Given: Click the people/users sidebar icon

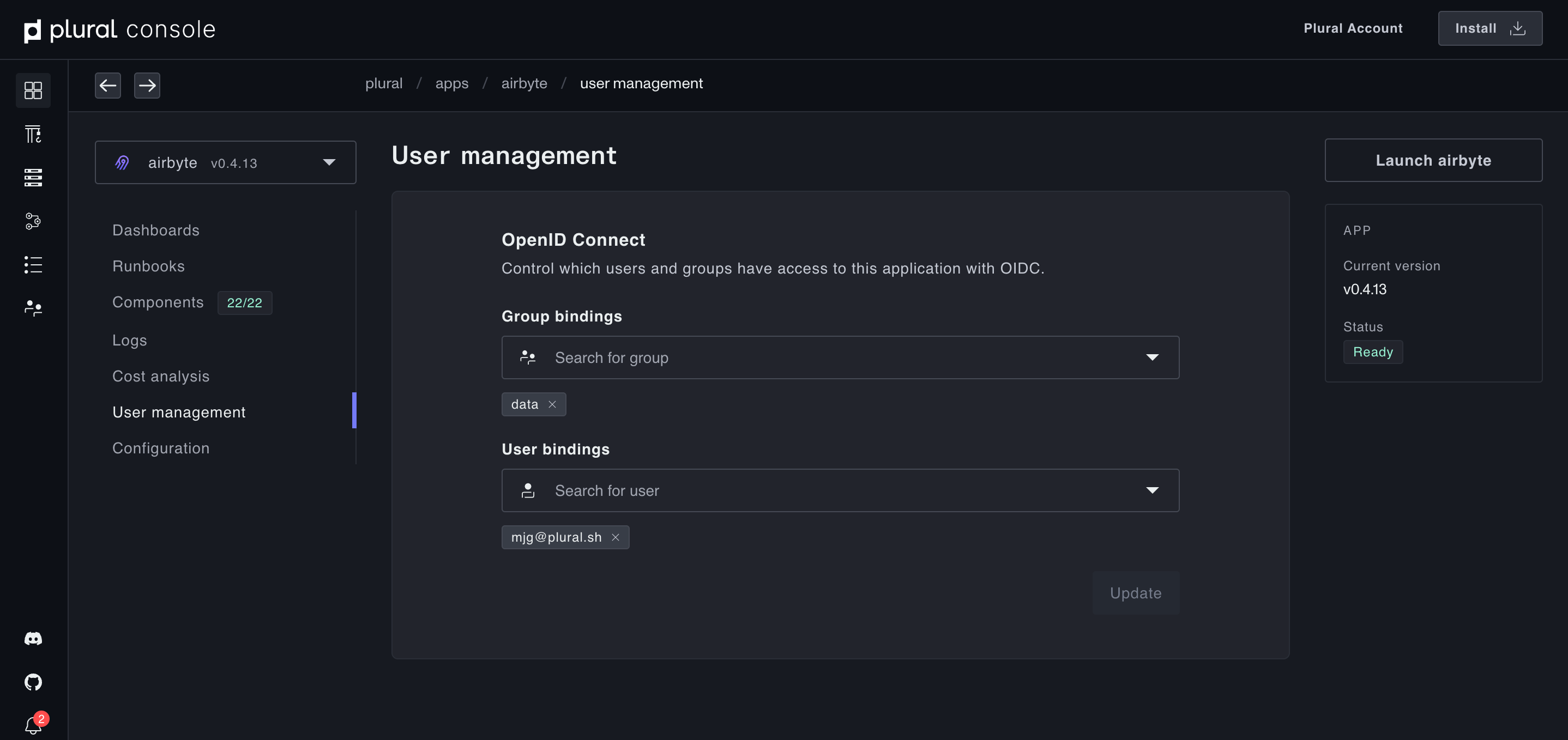Looking at the screenshot, I should [x=33, y=308].
